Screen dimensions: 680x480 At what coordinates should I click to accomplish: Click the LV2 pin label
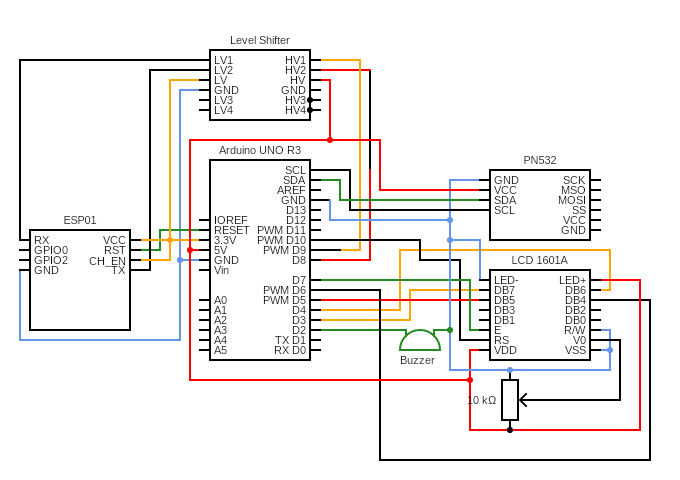[x=223, y=70]
